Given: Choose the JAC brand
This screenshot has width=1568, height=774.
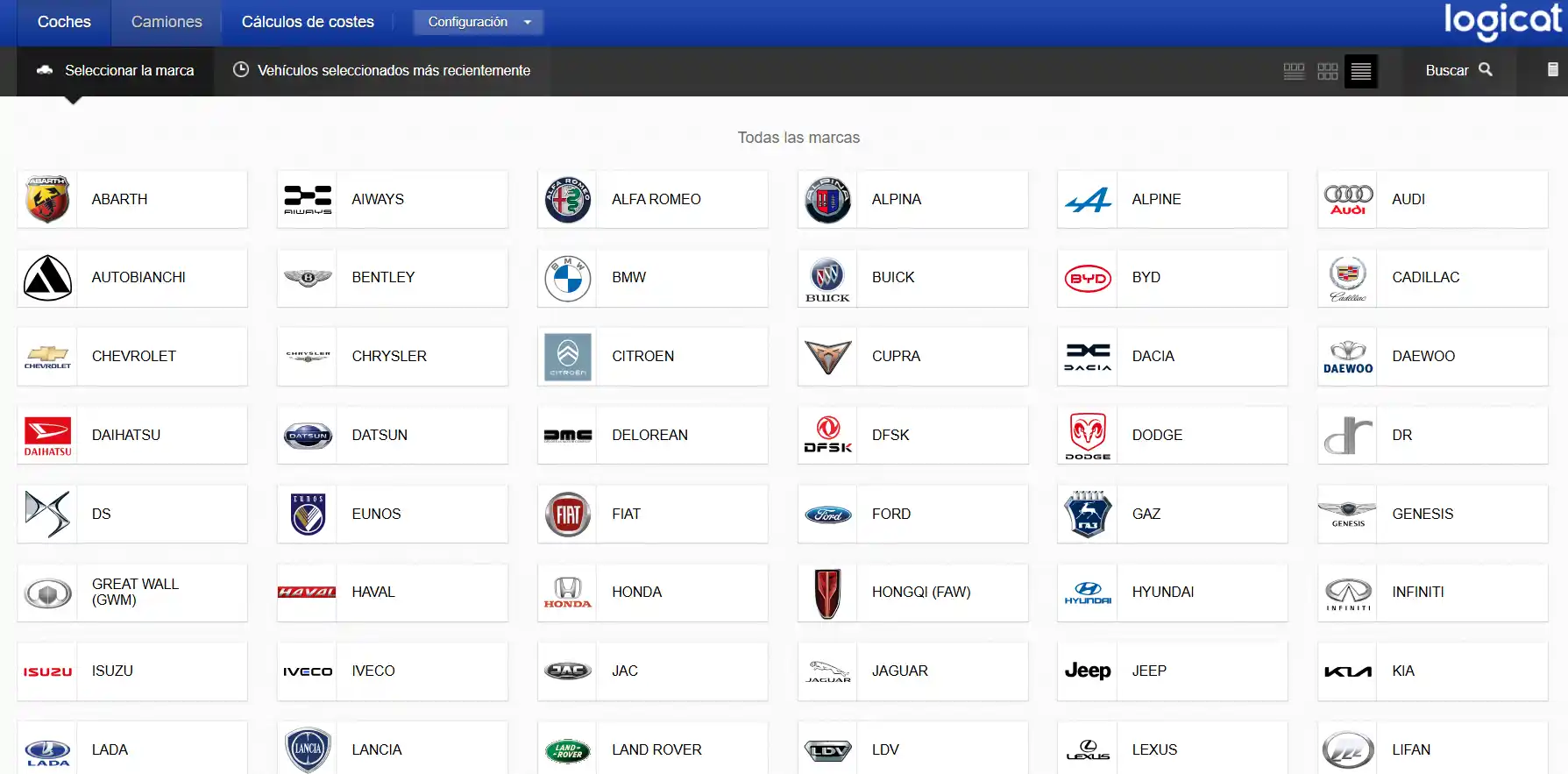Looking at the screenshot, I should tap(652, 671).
